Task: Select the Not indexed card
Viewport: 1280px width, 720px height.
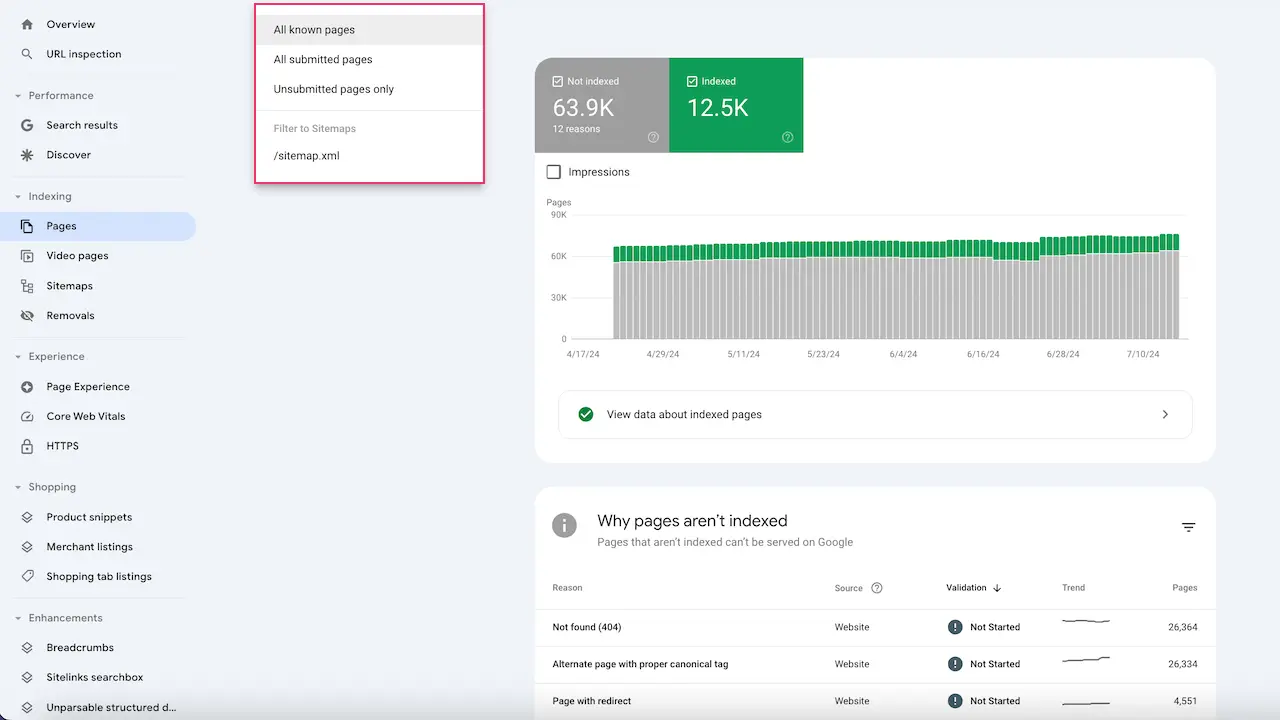Action: (x=602, y=104)
